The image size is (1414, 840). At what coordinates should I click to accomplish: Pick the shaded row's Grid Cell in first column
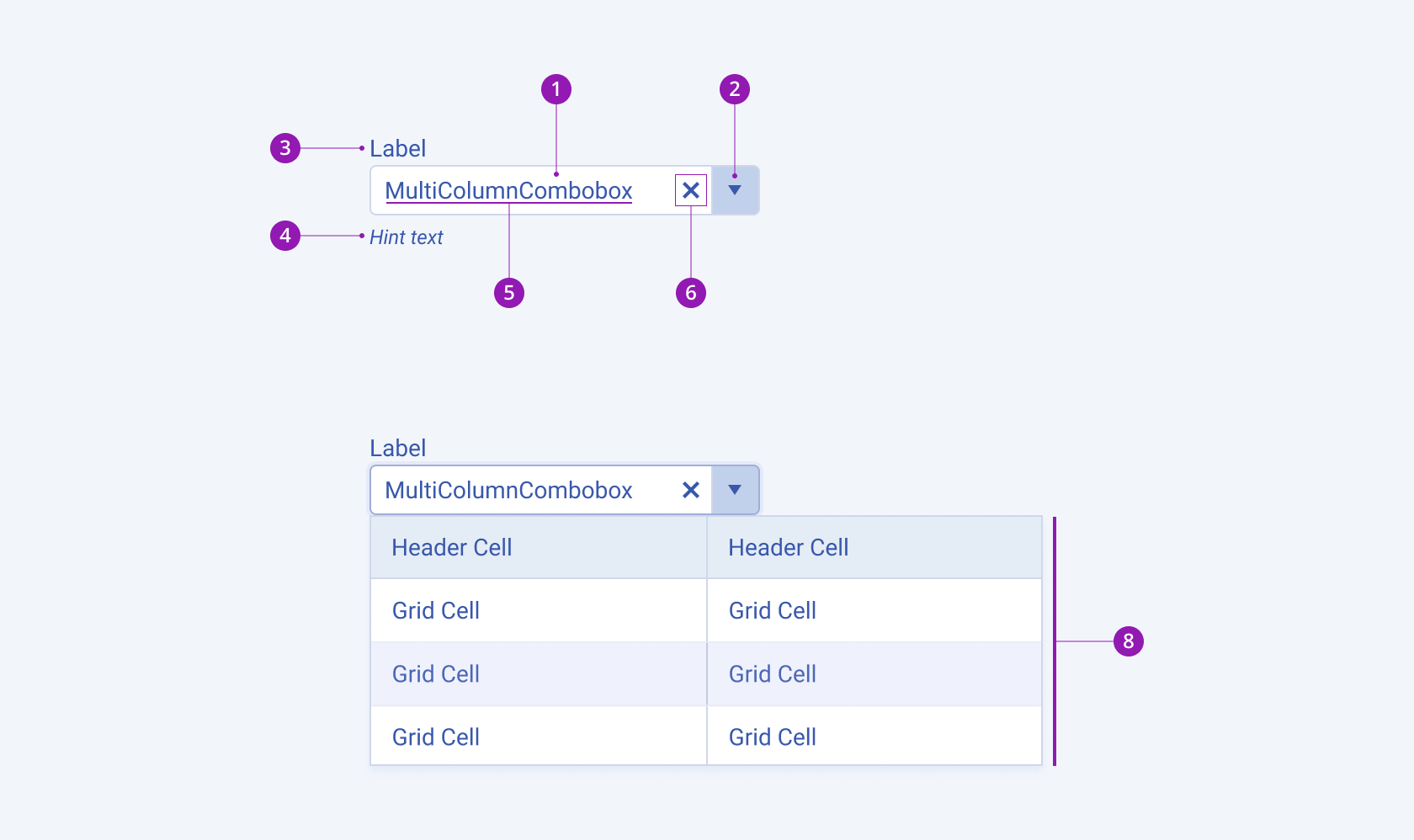tap(539, 673)
